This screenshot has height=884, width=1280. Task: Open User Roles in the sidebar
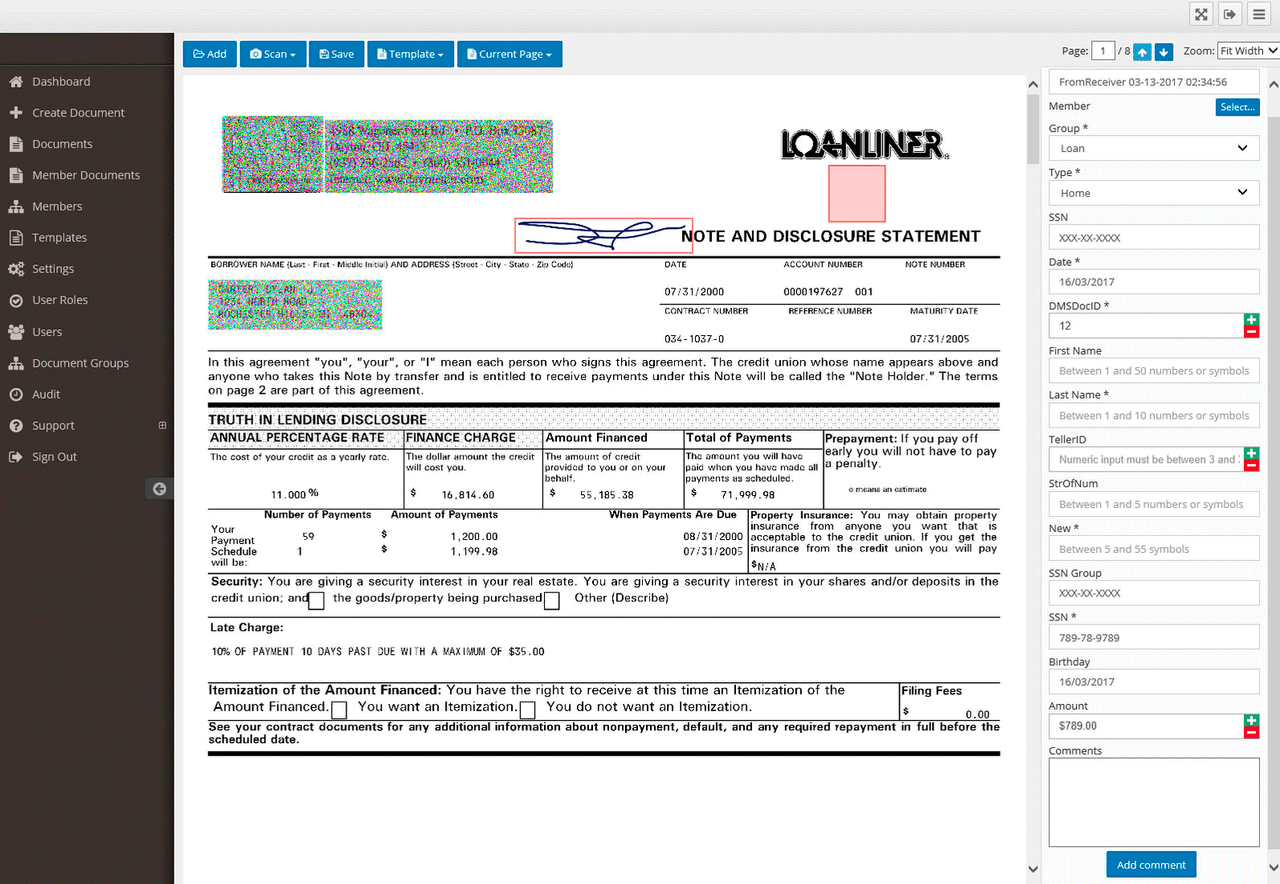pyautogui.click(x=60, y=300)
